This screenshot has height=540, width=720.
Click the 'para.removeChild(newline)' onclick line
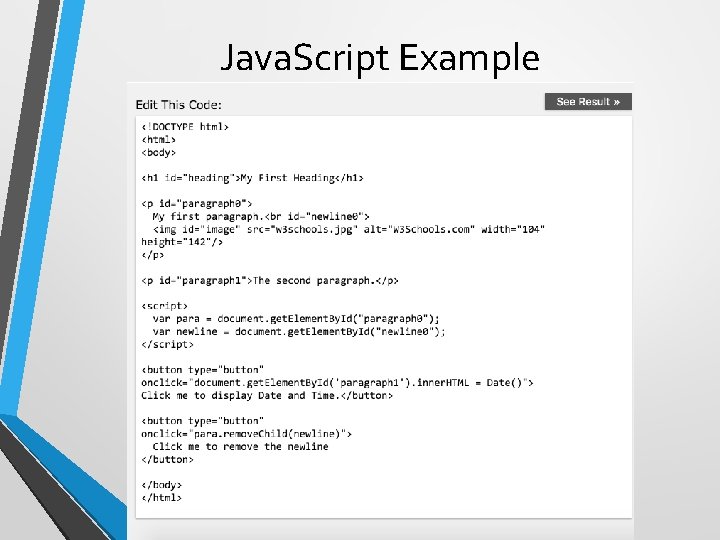247,434
